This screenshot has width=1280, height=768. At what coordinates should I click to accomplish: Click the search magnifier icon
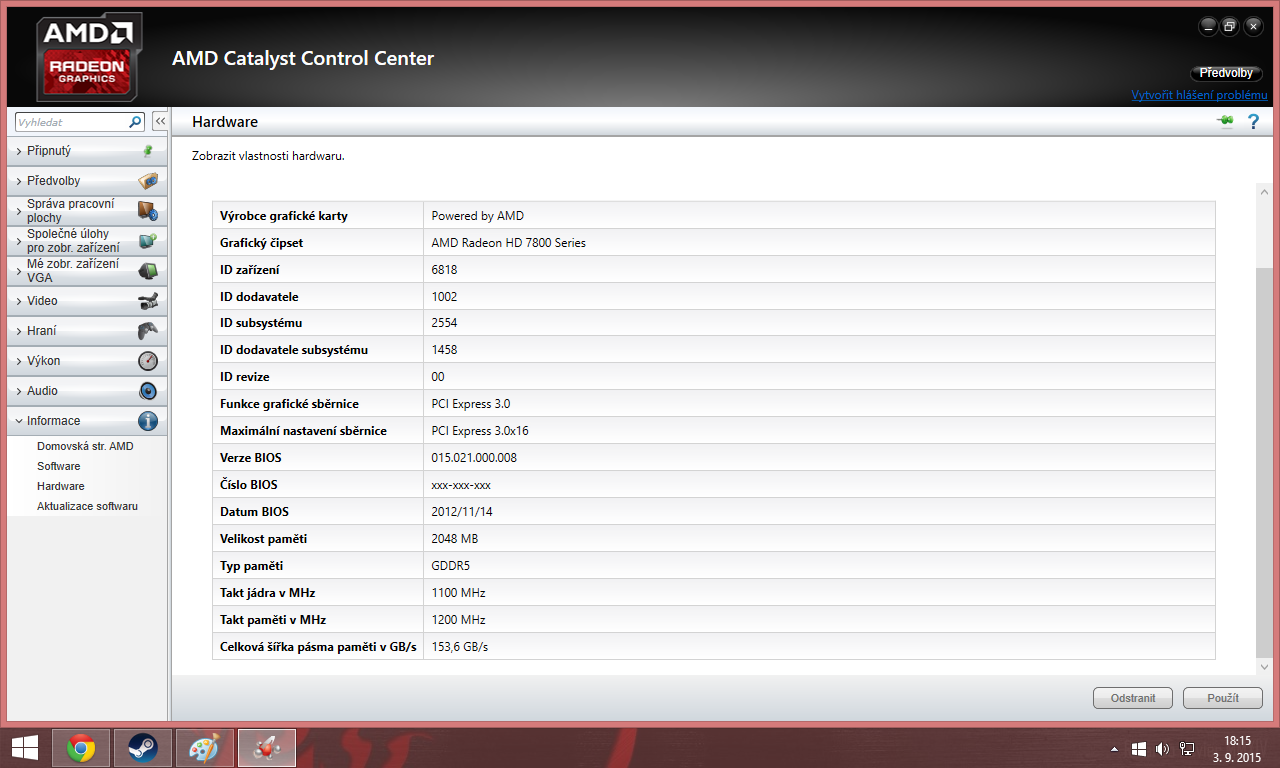(x=136, y=122)
